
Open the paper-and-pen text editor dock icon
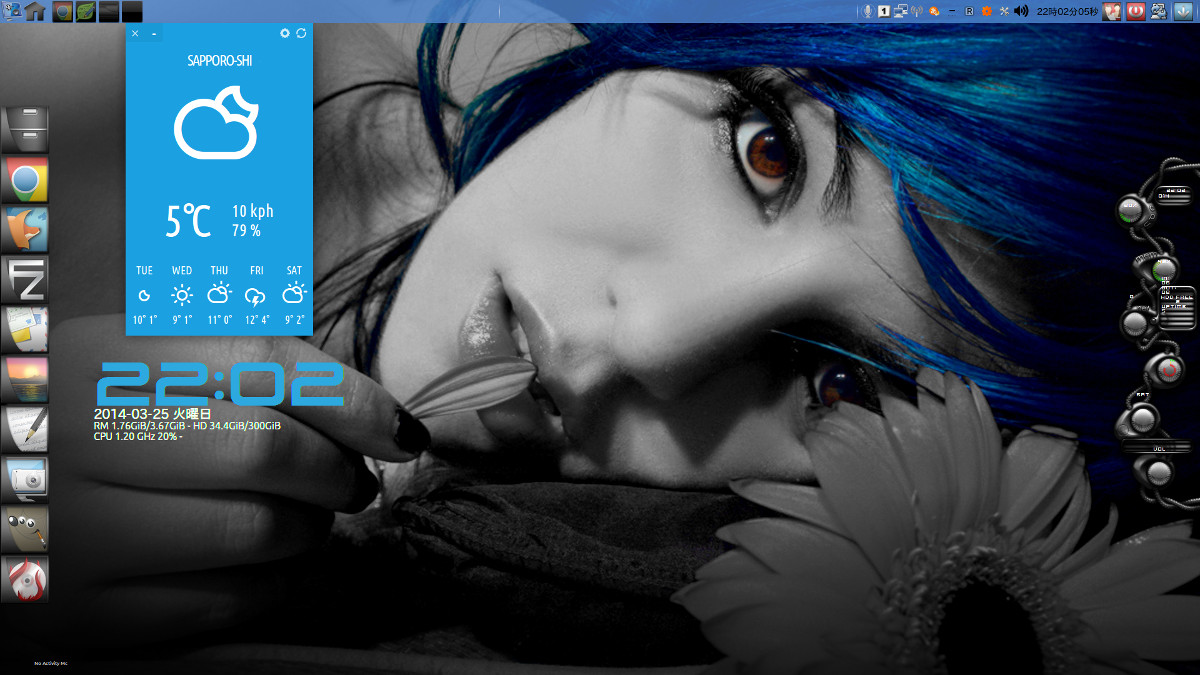(x=24, y=430)
